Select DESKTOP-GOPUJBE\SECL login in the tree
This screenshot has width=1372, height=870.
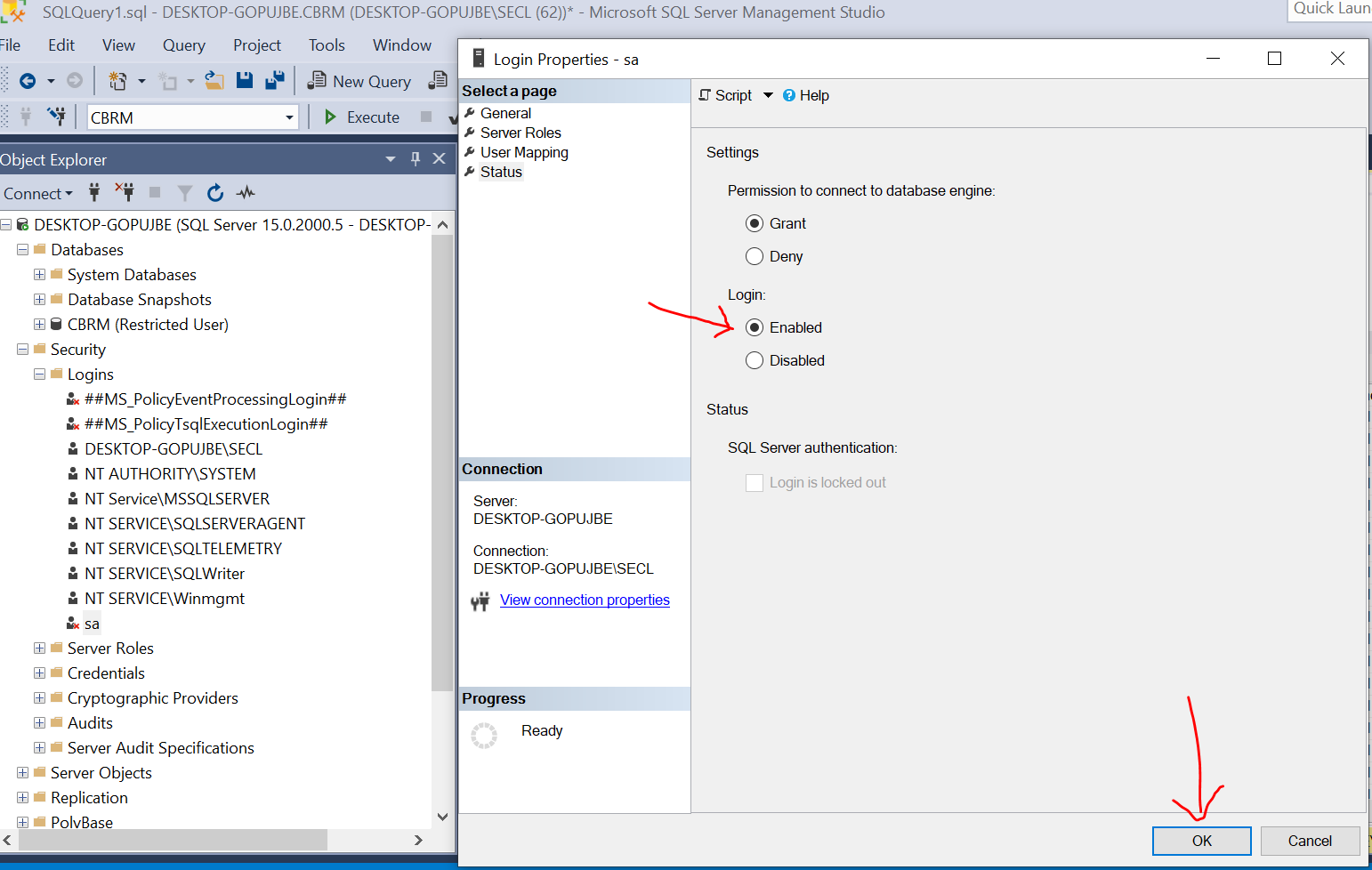click(x=174, y=449)
